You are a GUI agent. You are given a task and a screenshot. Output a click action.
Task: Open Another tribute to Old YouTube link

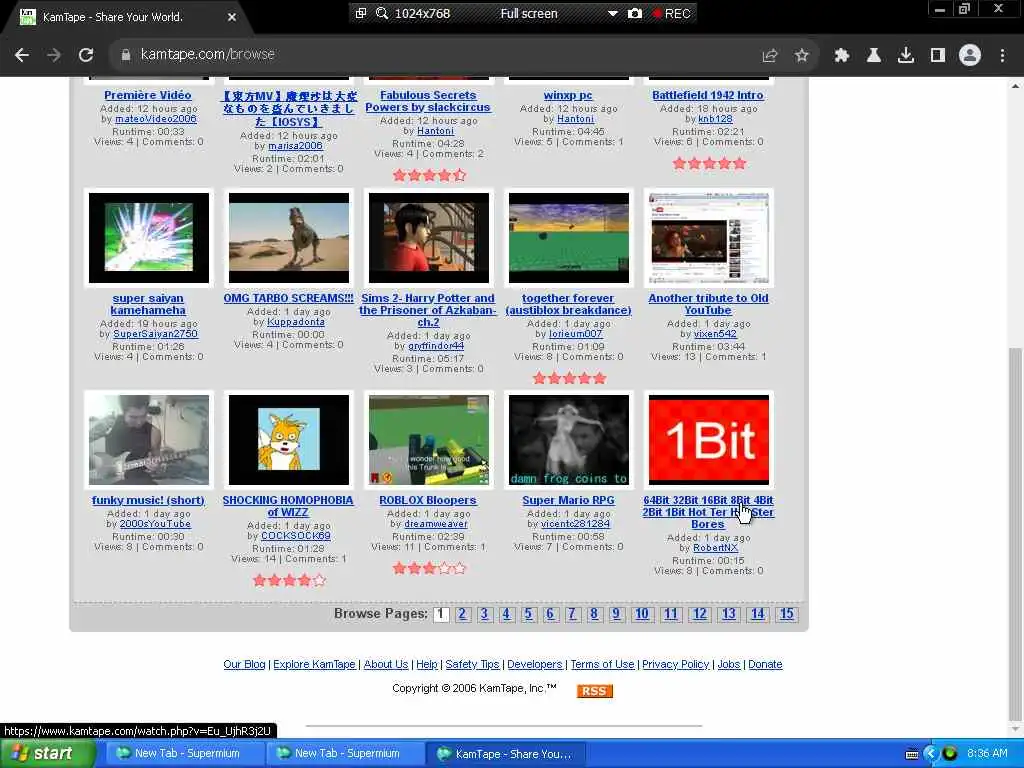(x=708, y=304)
